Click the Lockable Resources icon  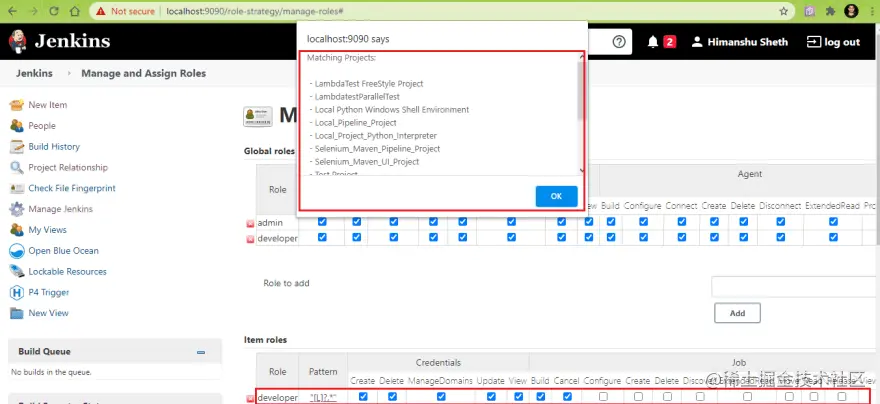pos(17,272)
